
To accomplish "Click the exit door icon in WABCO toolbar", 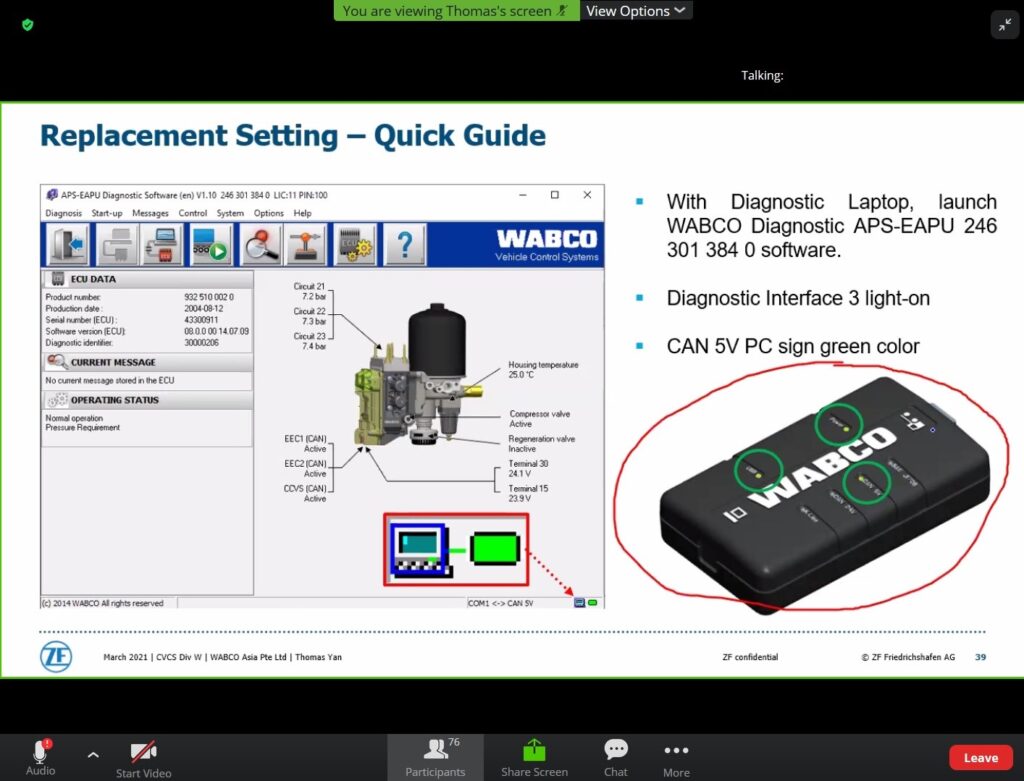I will tap(69, 245).
